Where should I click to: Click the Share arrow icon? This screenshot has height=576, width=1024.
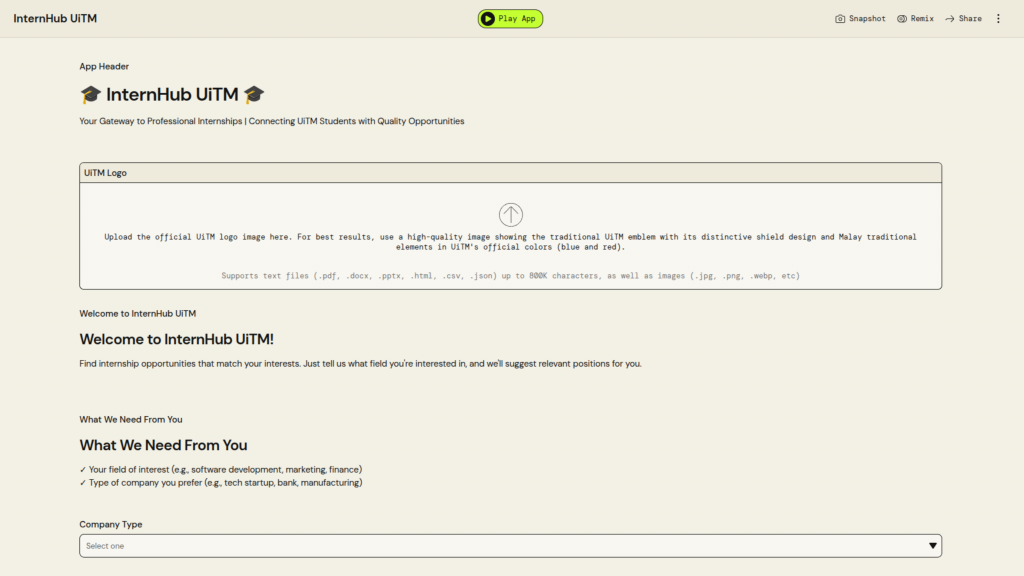(x=950, y=19)
